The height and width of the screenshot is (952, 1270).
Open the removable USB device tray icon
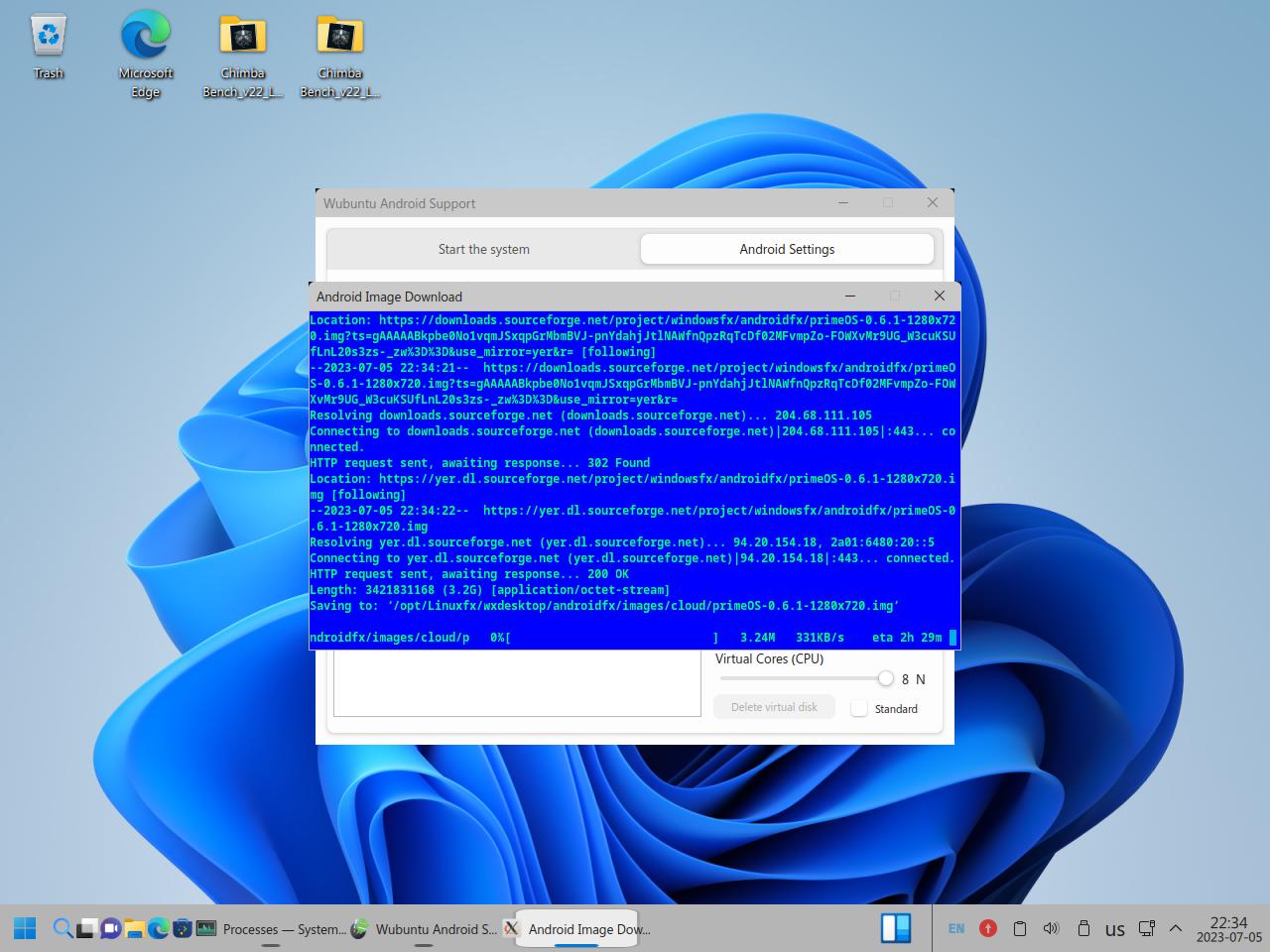tap(1083, 929)
